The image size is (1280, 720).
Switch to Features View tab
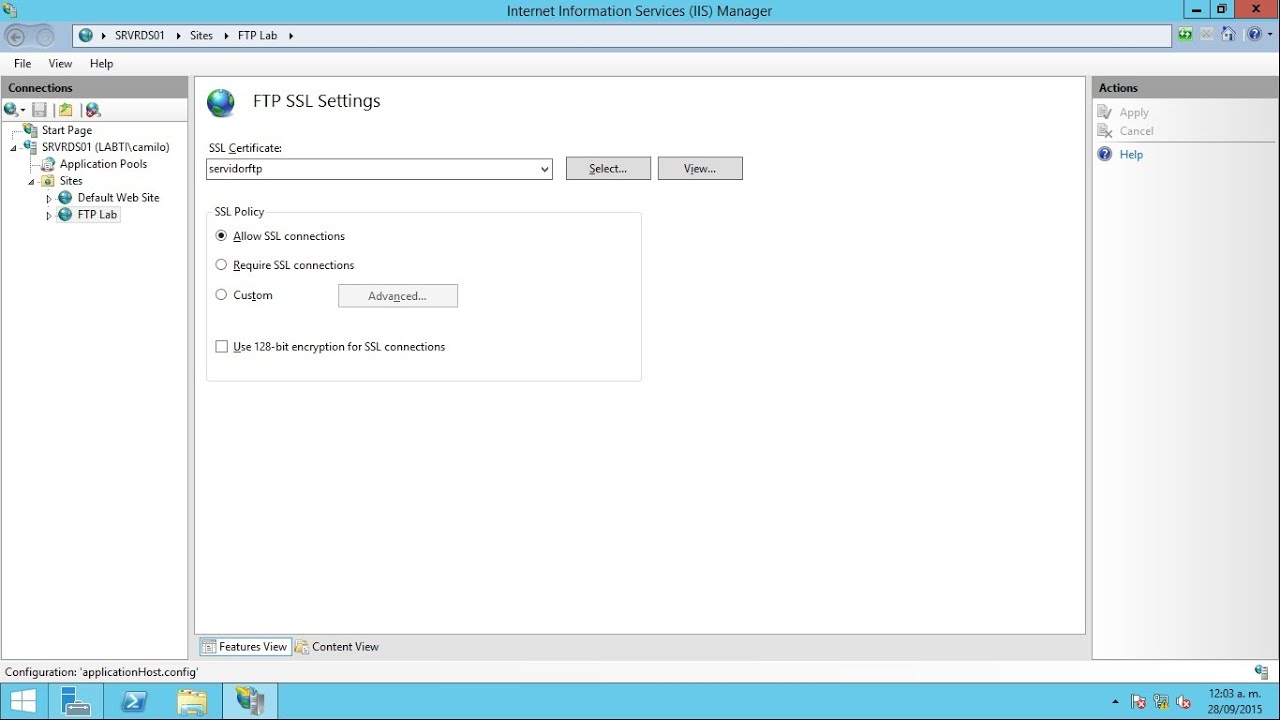(x=245, y=647)
